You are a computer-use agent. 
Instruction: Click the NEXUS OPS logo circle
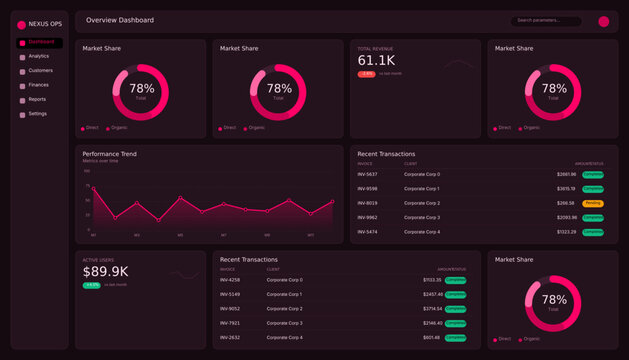click(x=22, y=25)
